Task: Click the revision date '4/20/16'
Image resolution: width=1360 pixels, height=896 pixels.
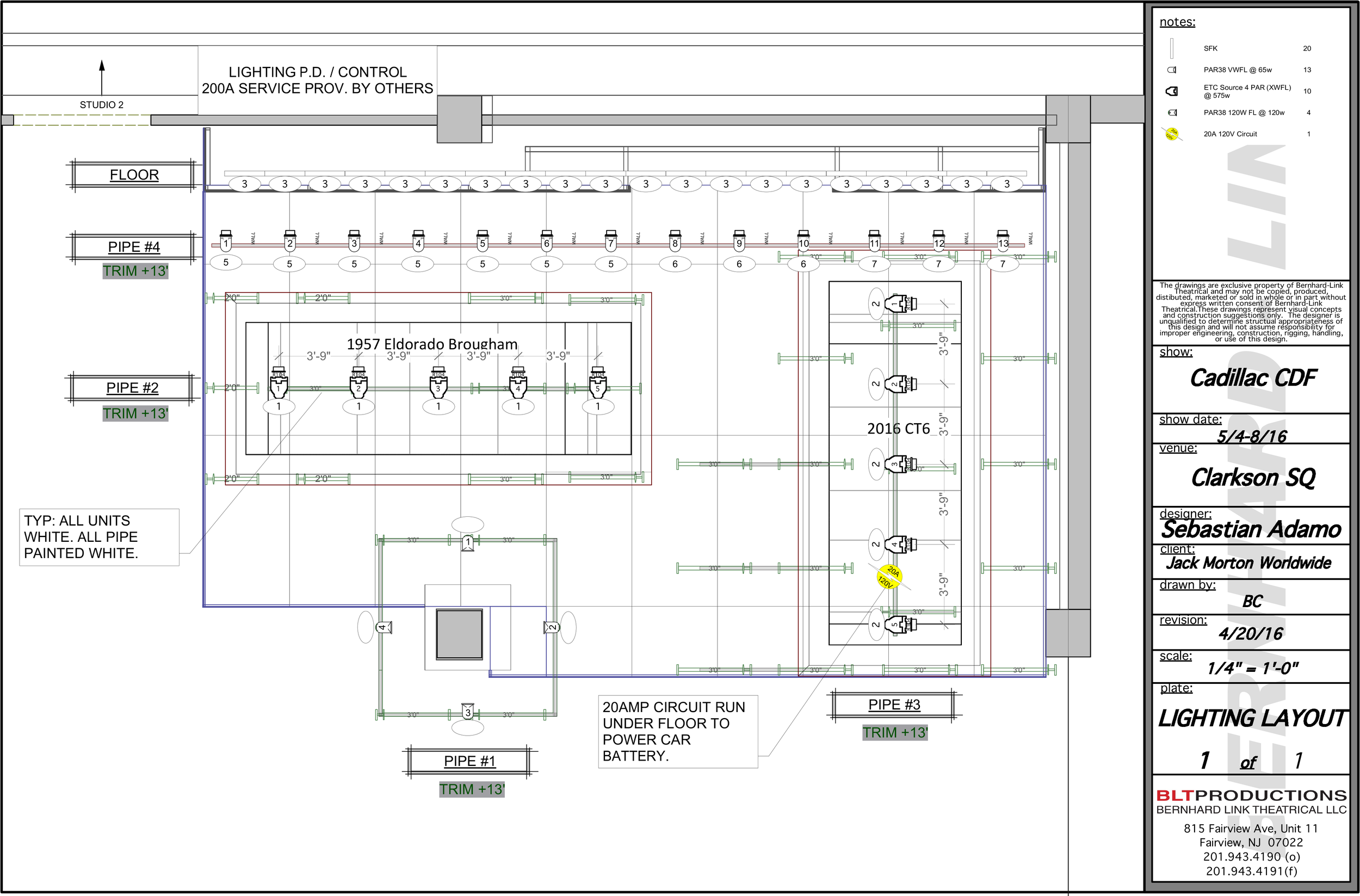Action: pos(1250,633)
